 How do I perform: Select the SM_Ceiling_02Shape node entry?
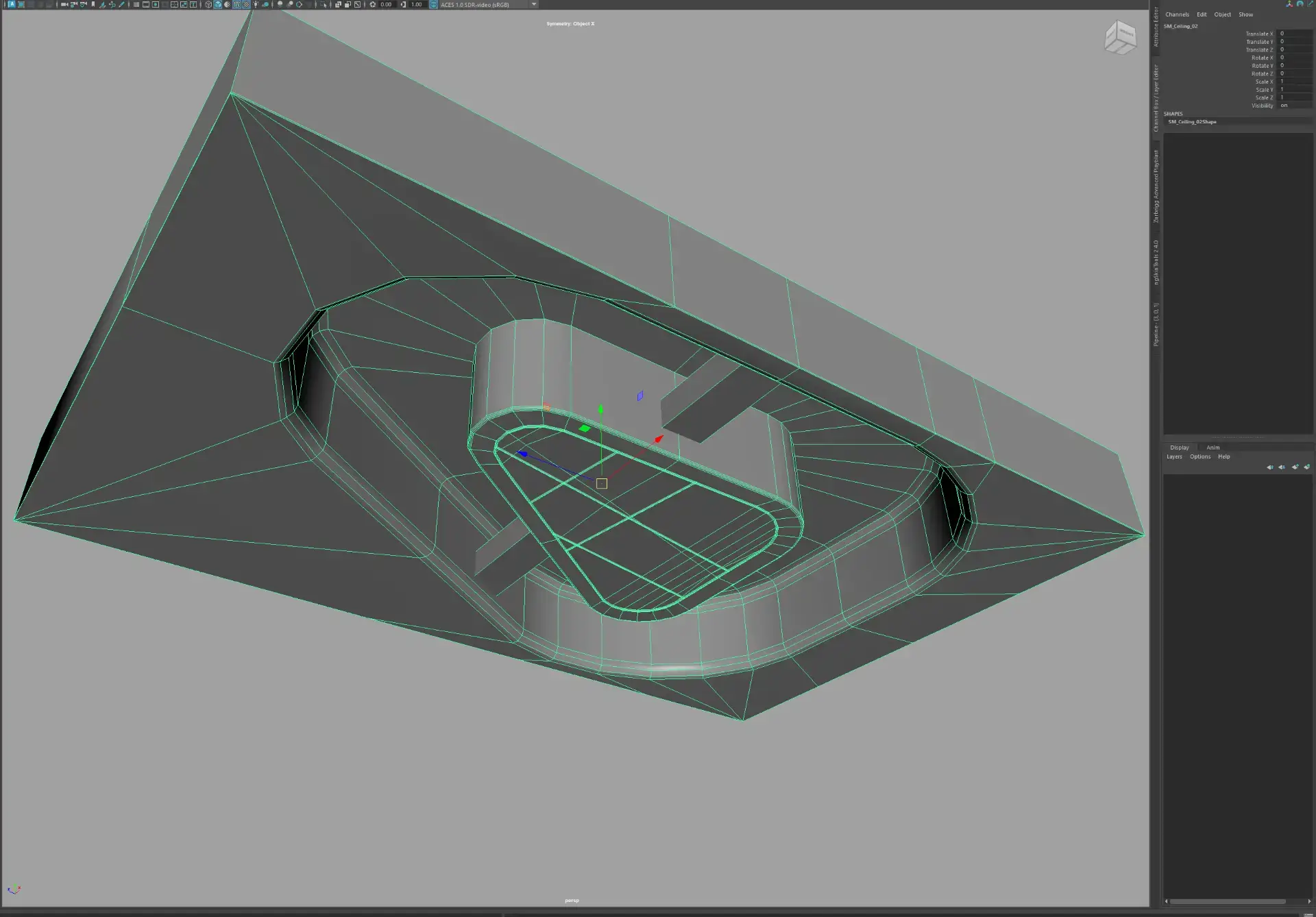[x=1192, y=122]
